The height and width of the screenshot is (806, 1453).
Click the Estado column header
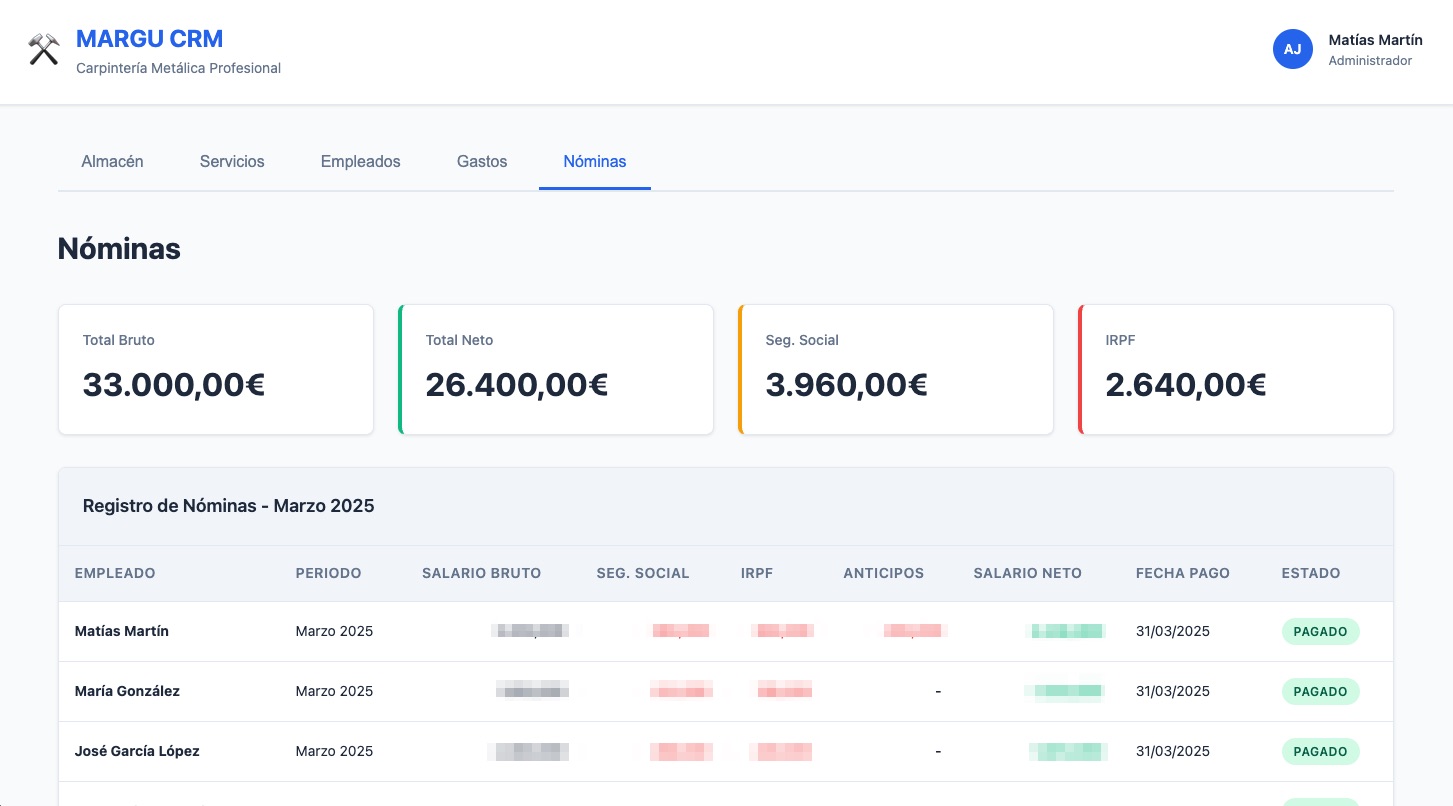coord(1310,573)
